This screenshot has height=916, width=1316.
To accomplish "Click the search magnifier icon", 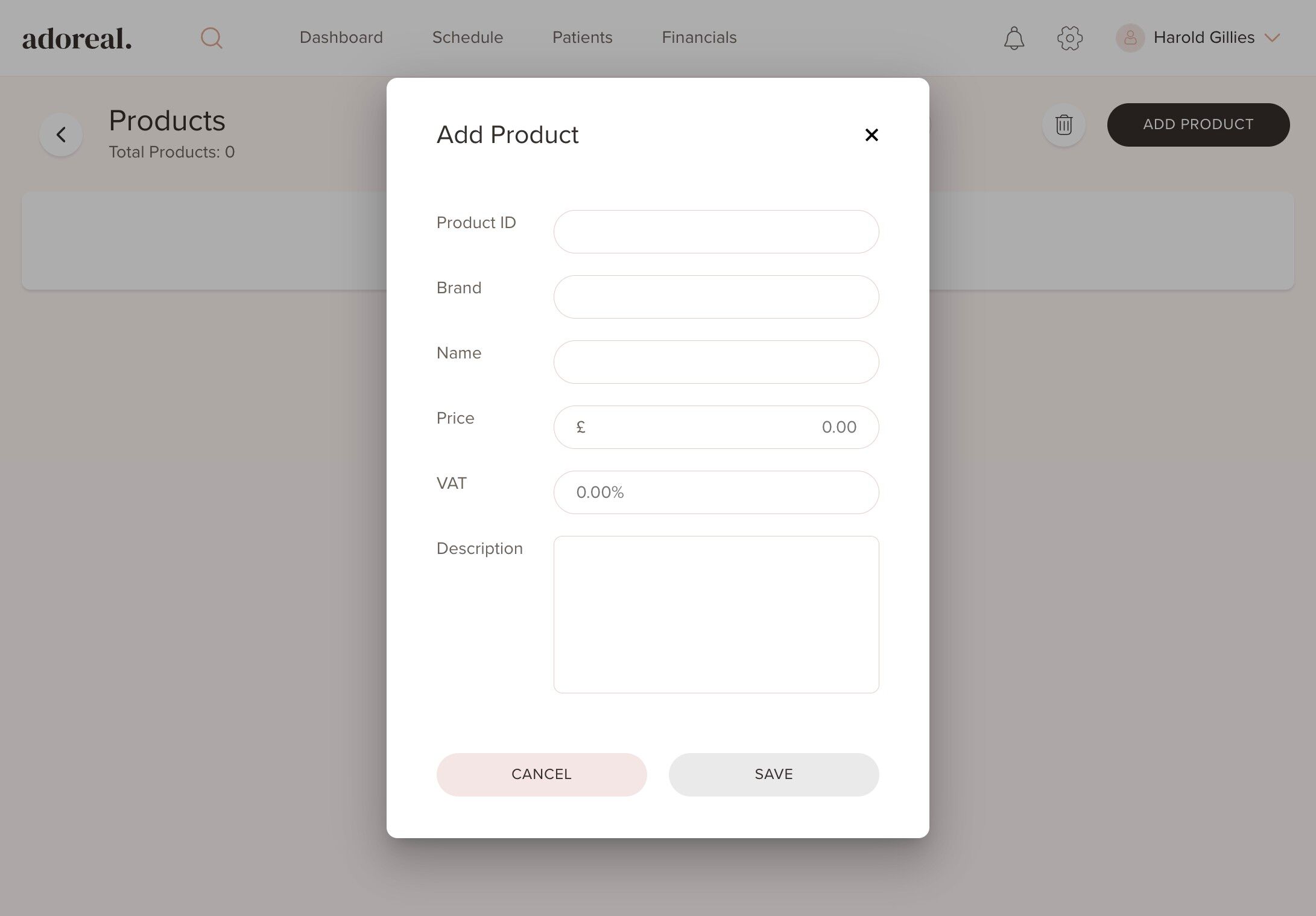I will tap(211, 38).
